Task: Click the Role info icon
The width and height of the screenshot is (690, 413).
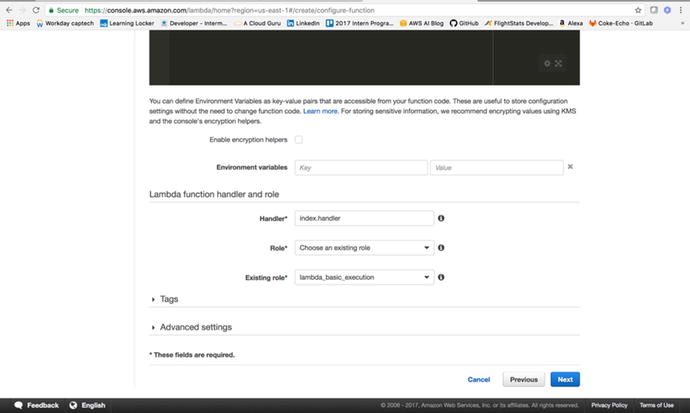Action: (441, 247)
